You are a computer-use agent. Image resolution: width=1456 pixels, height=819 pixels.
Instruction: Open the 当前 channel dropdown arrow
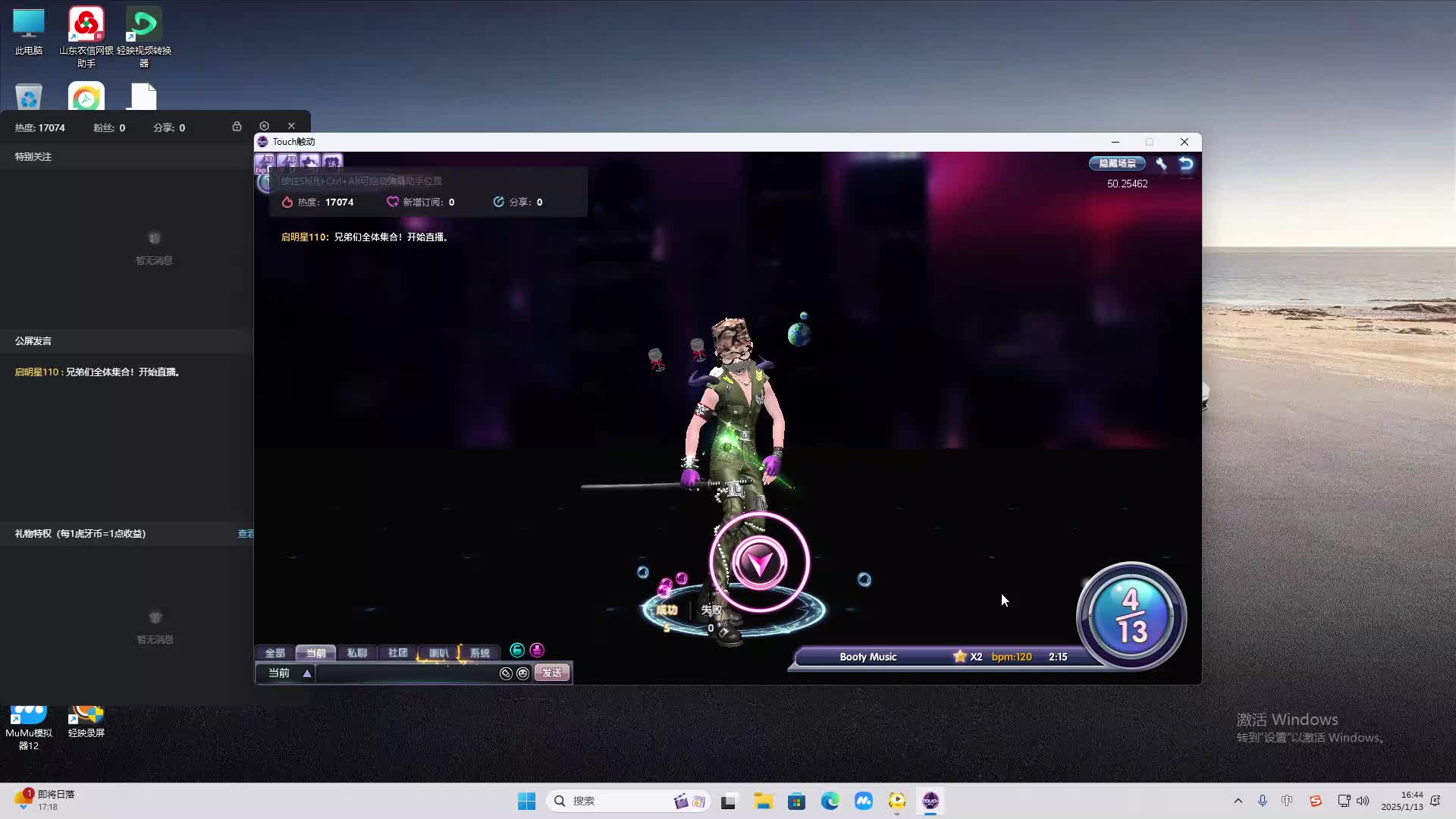[307, 673]
